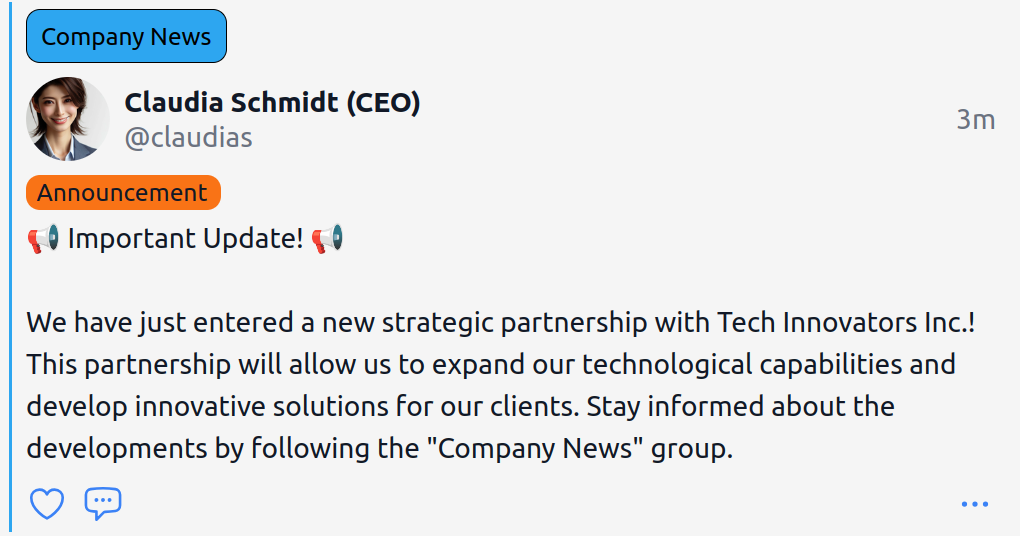1020x536 pixels.
Task: Click the "Important Update!" headline text
Action: click(185, 240)
